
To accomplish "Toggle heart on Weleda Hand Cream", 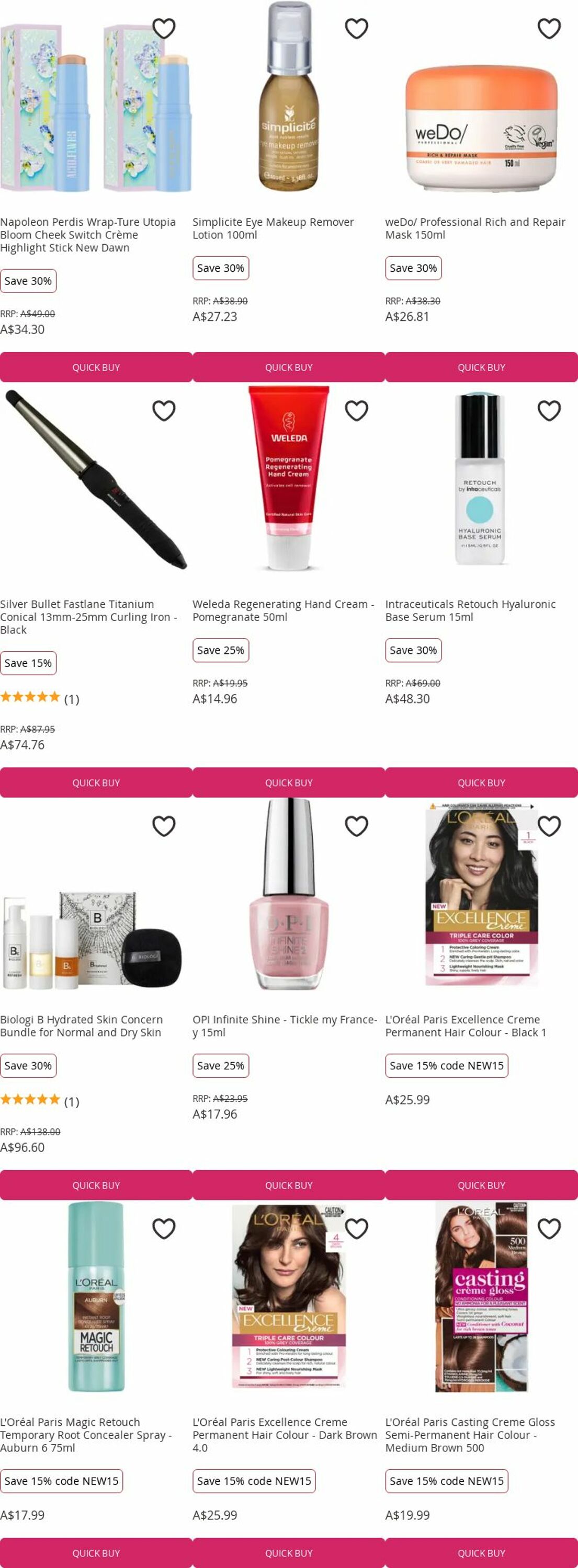I will (x=356, y=411).
